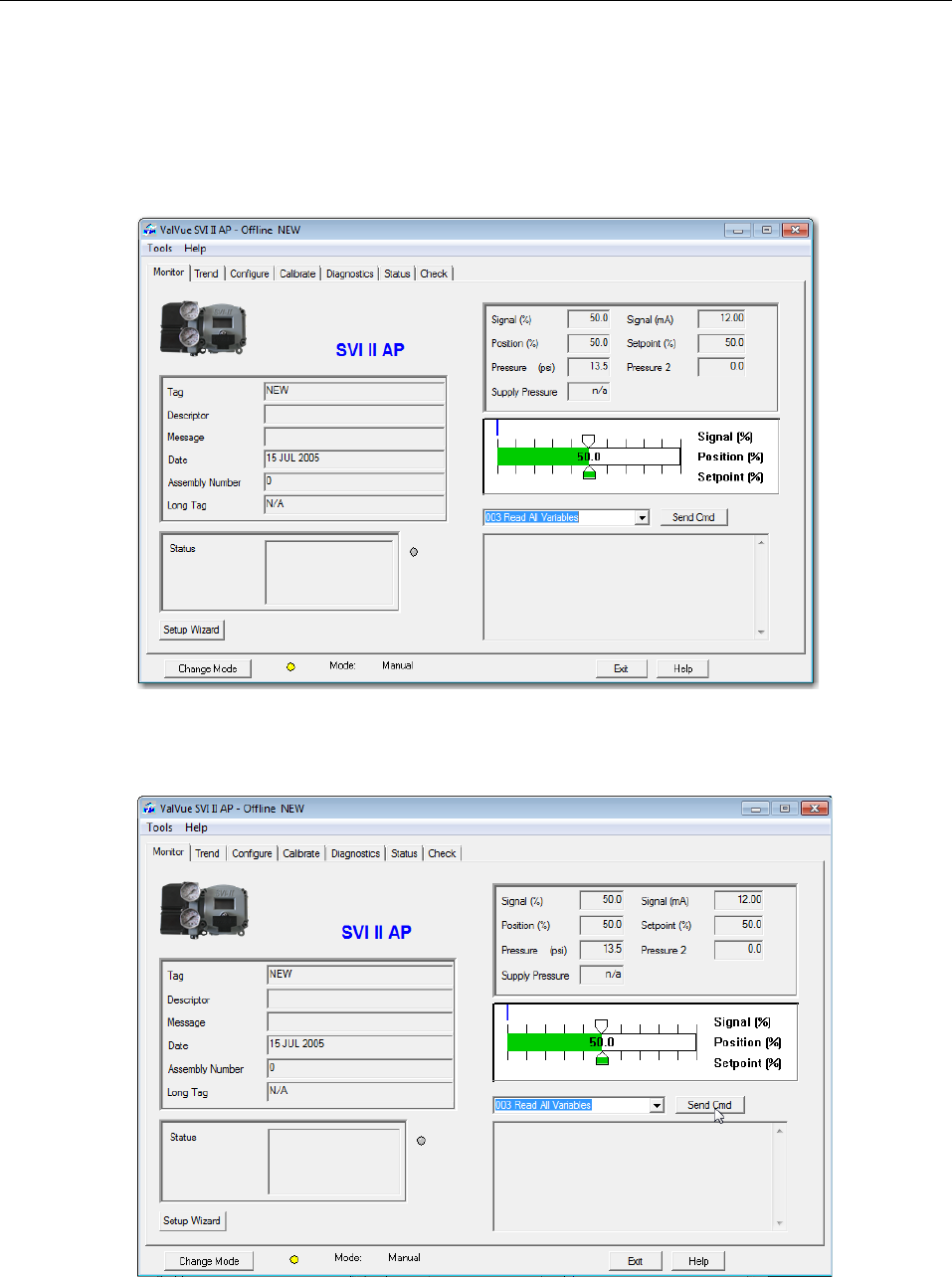Viewport: 952px width, 1277px height.
Task: Click Message field in lower window
Action: [360, 1021]
